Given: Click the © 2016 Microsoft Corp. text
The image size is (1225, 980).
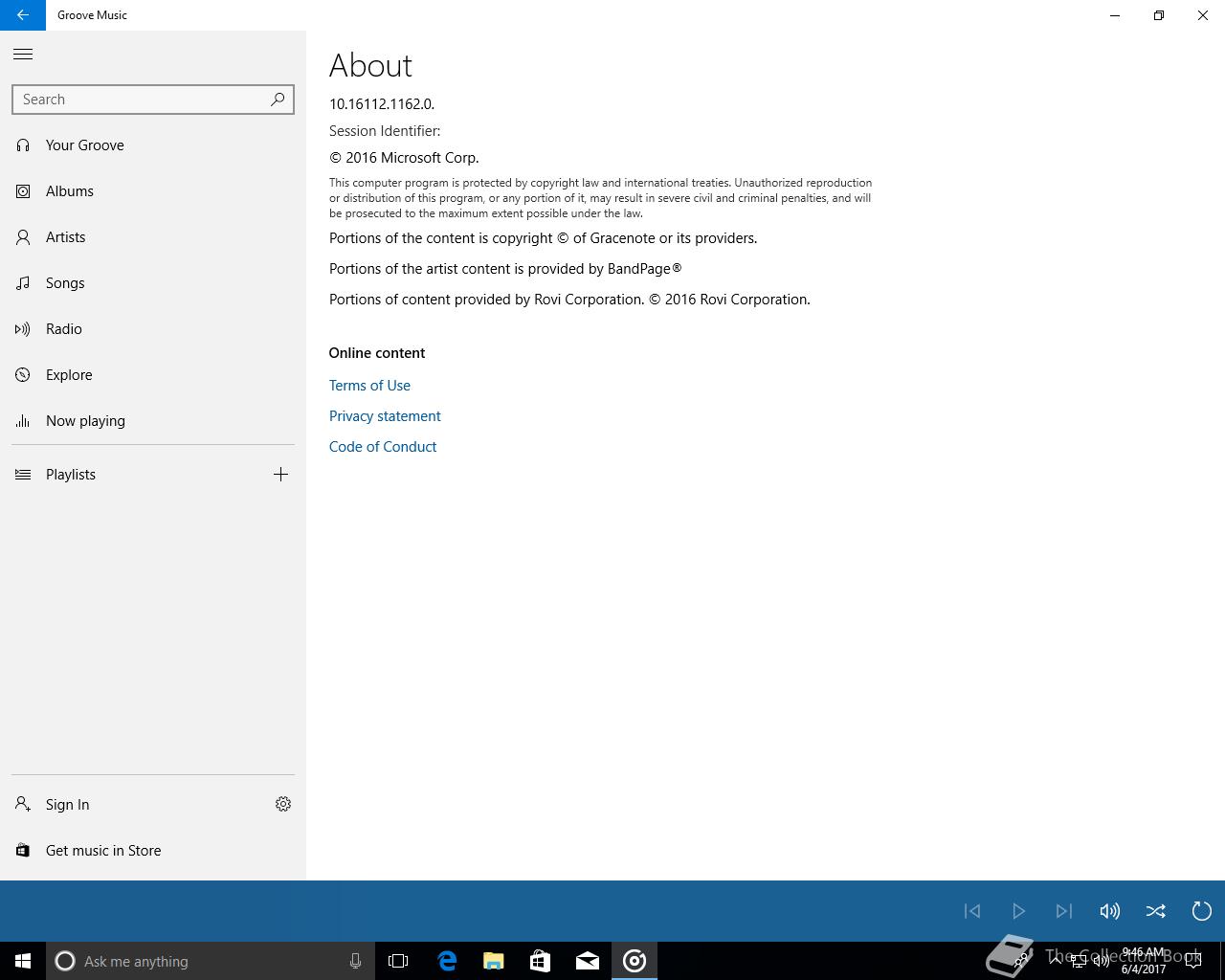Looking at the screenshot, I should point(404,158).
